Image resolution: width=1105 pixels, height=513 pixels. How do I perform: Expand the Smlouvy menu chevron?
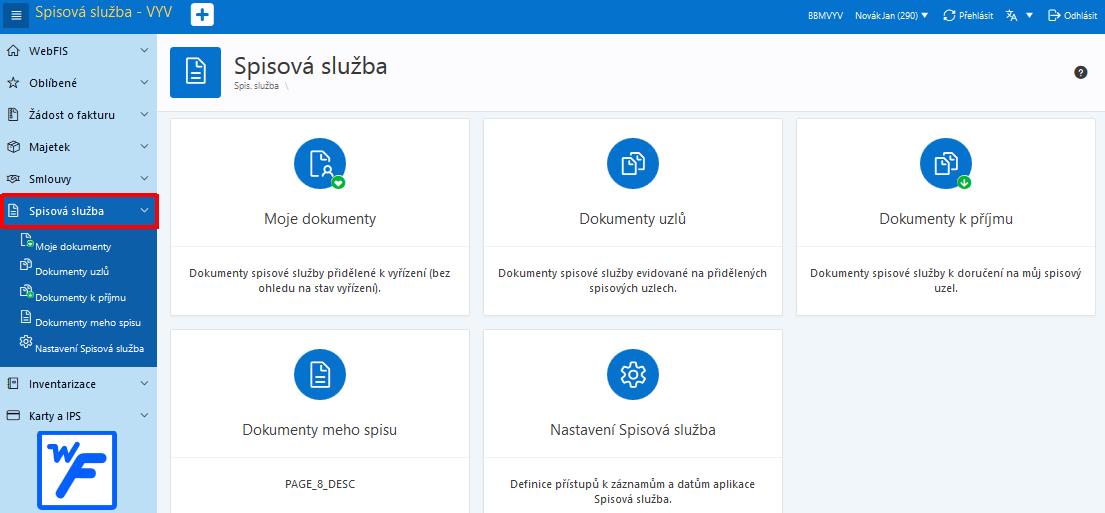click(x=144, y=179)
